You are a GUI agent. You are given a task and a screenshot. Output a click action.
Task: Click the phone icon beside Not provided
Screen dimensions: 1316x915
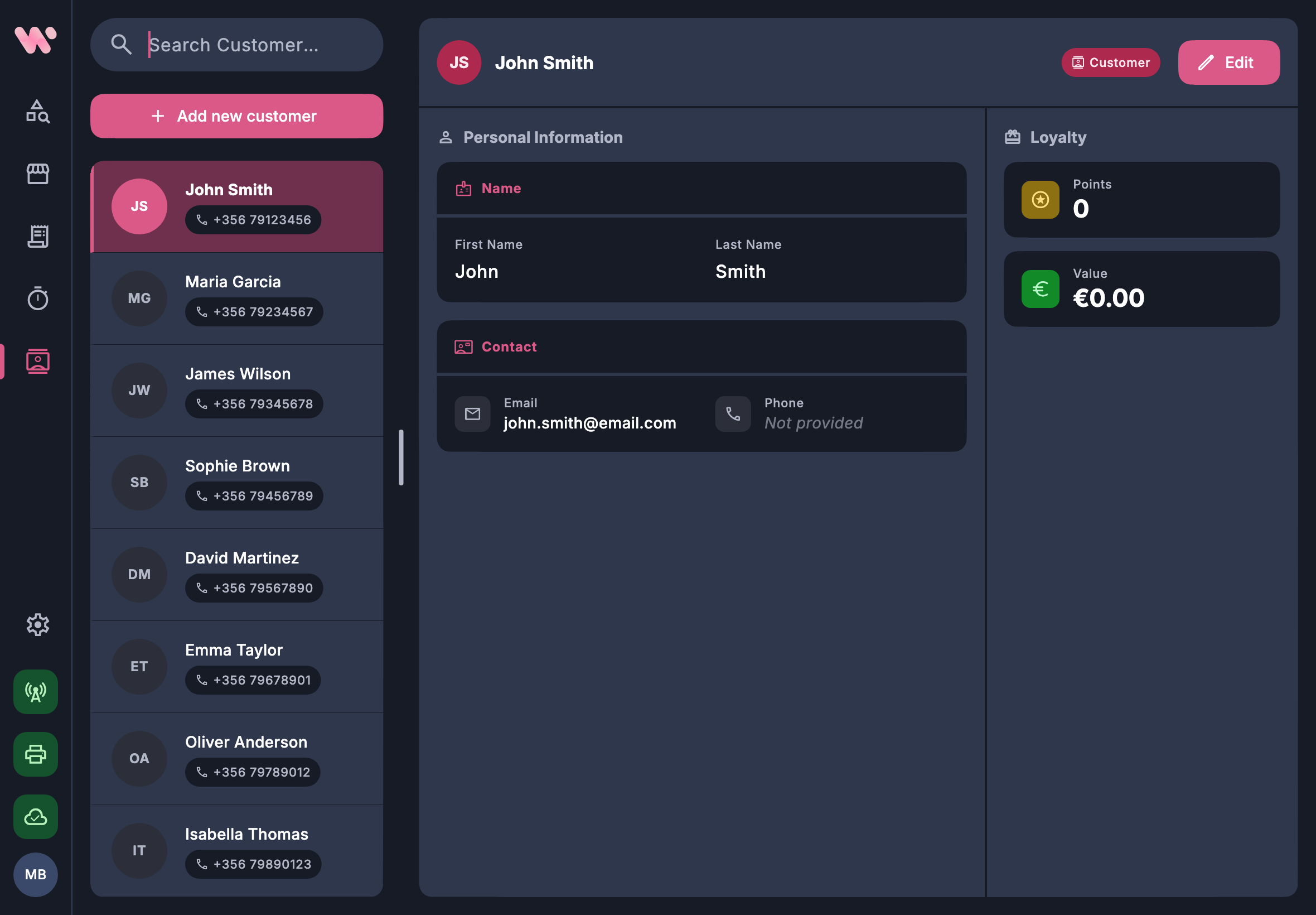coord(732,413)
